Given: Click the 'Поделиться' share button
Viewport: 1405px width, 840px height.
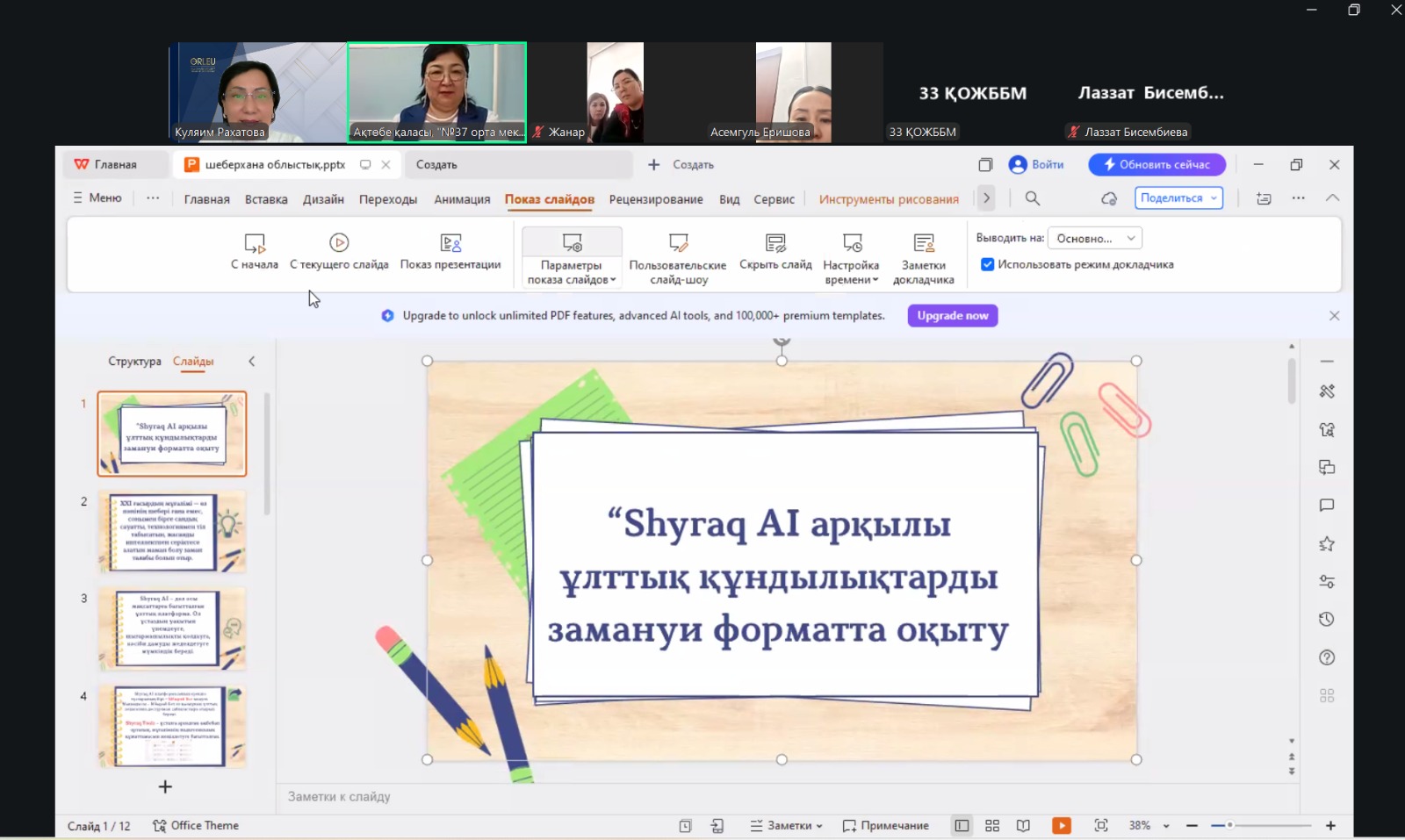Looking at the screenshot, I should (1178, 198).
